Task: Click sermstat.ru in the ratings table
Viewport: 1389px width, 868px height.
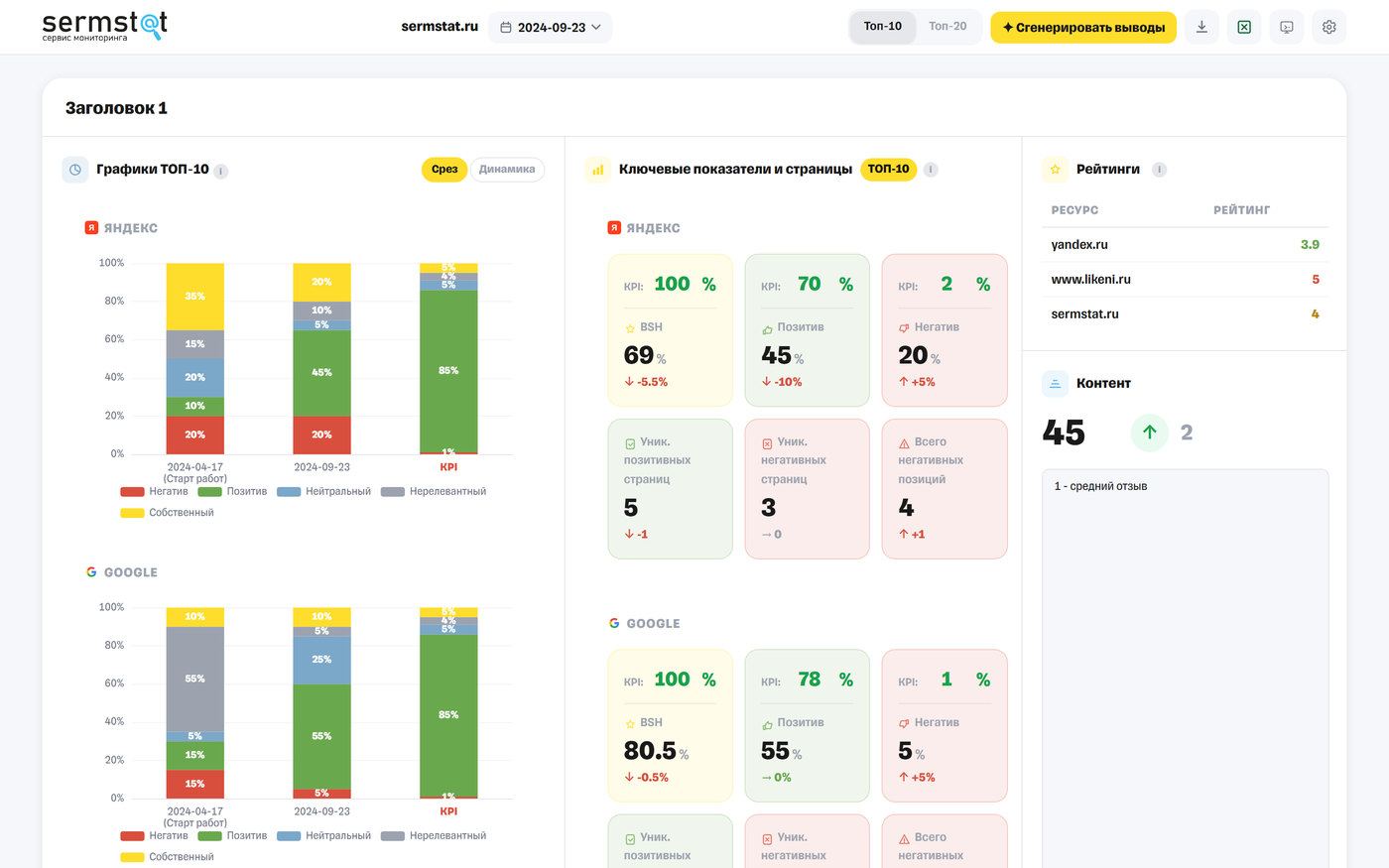Action: coord(1084,314)
